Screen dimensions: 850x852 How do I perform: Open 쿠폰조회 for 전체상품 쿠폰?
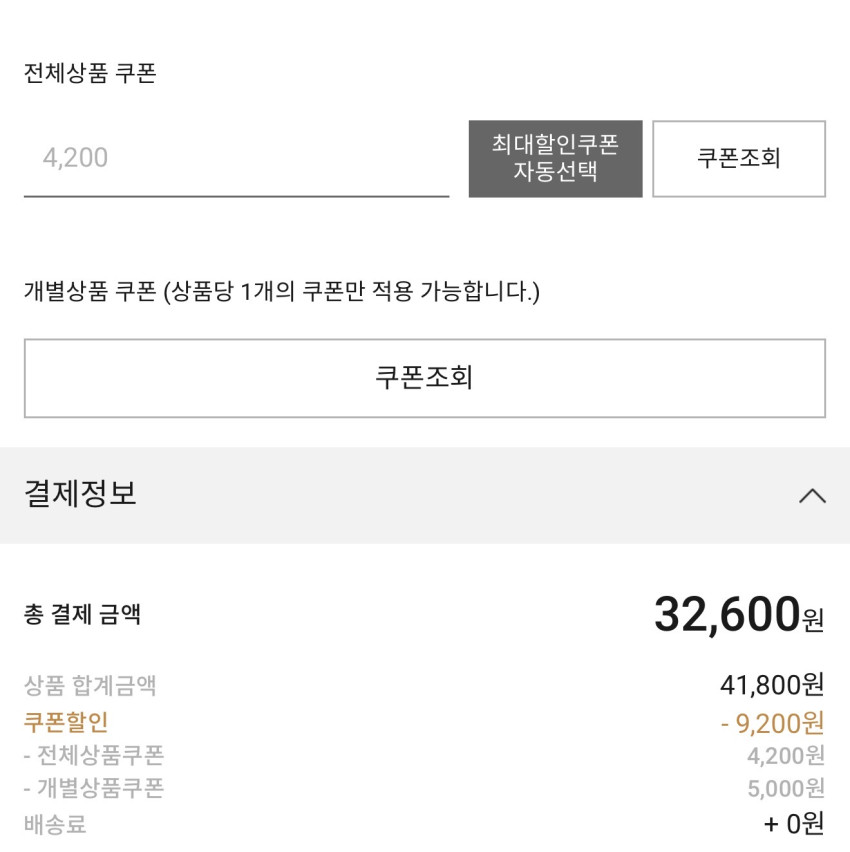[x=739, y=158]
